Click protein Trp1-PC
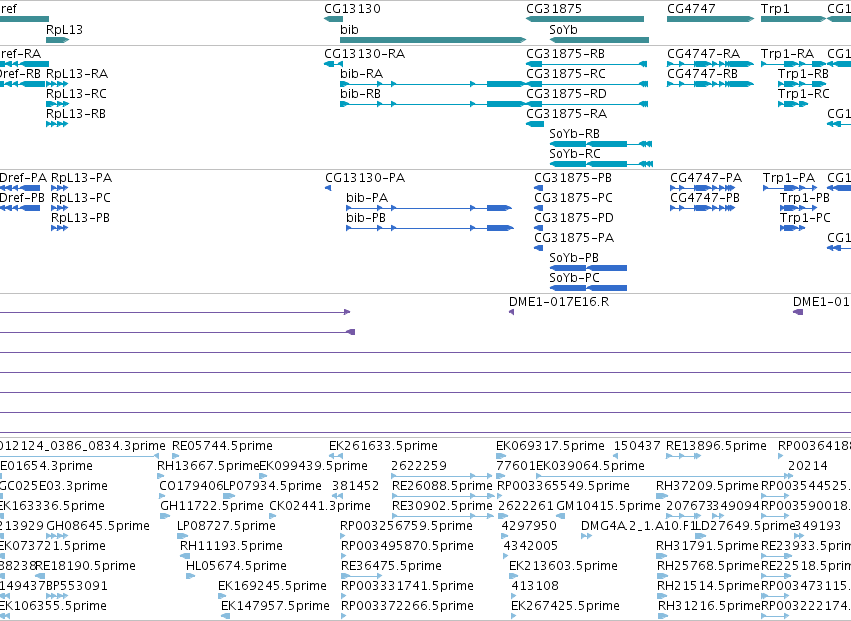 (x=805, y=218)
